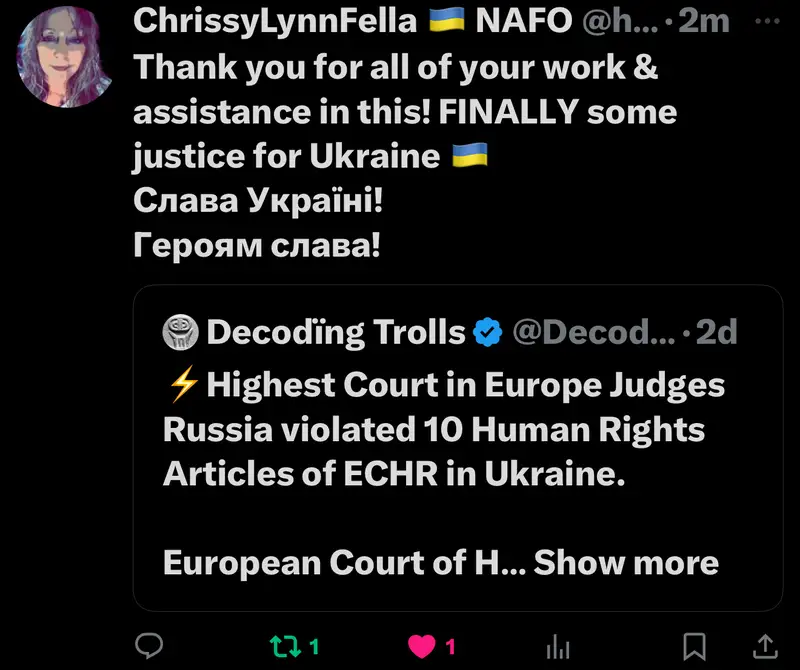Toggle the bookmark icon
This screenshot has width=800, height=670.
click(x=694, y=647)
